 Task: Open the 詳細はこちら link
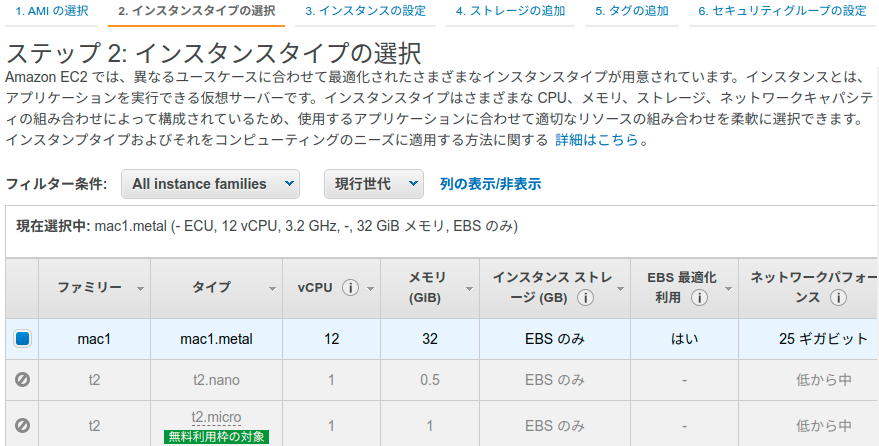(597, 140)
